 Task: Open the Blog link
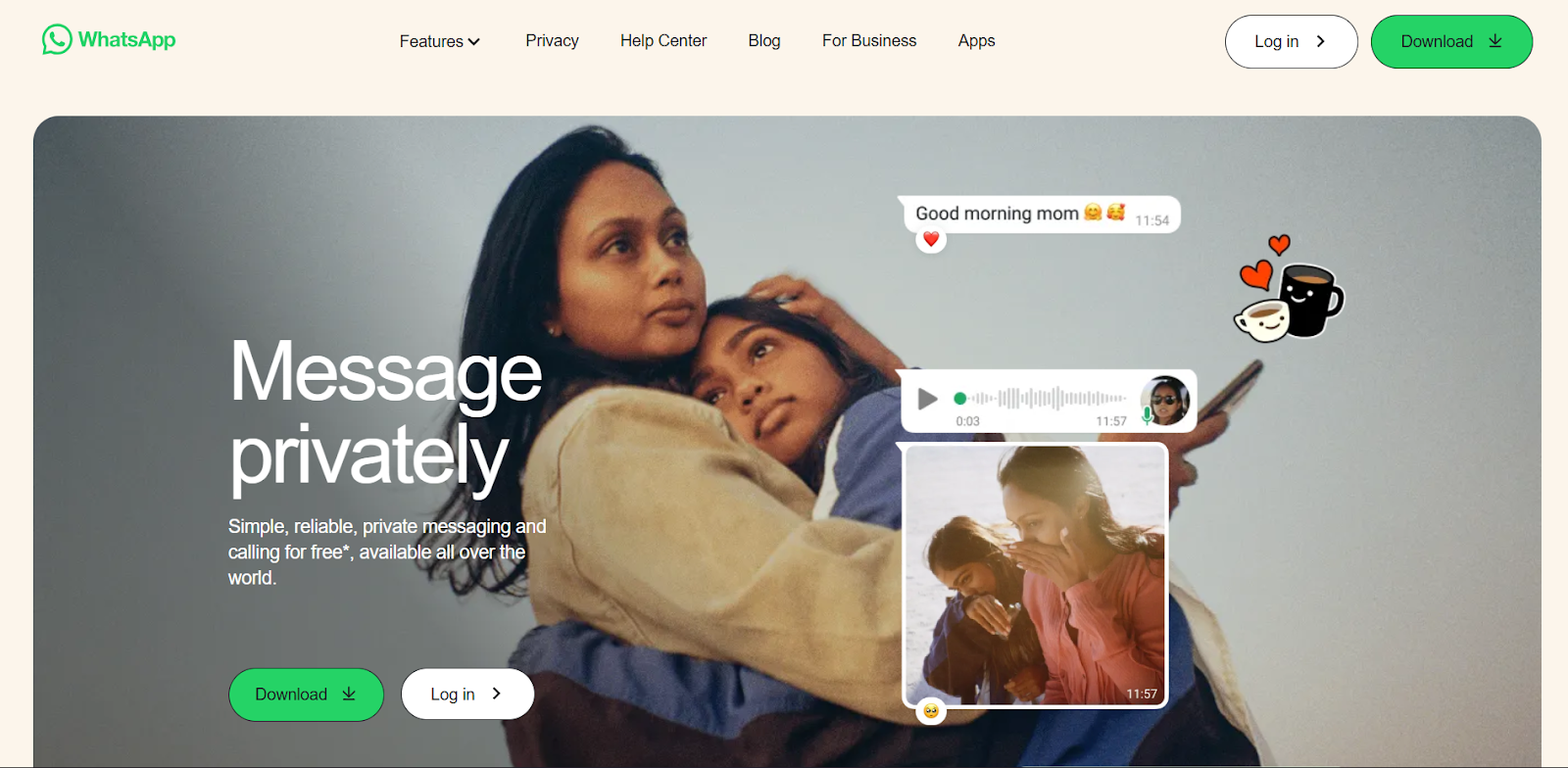pyautogui.click(x=764, y=41)
